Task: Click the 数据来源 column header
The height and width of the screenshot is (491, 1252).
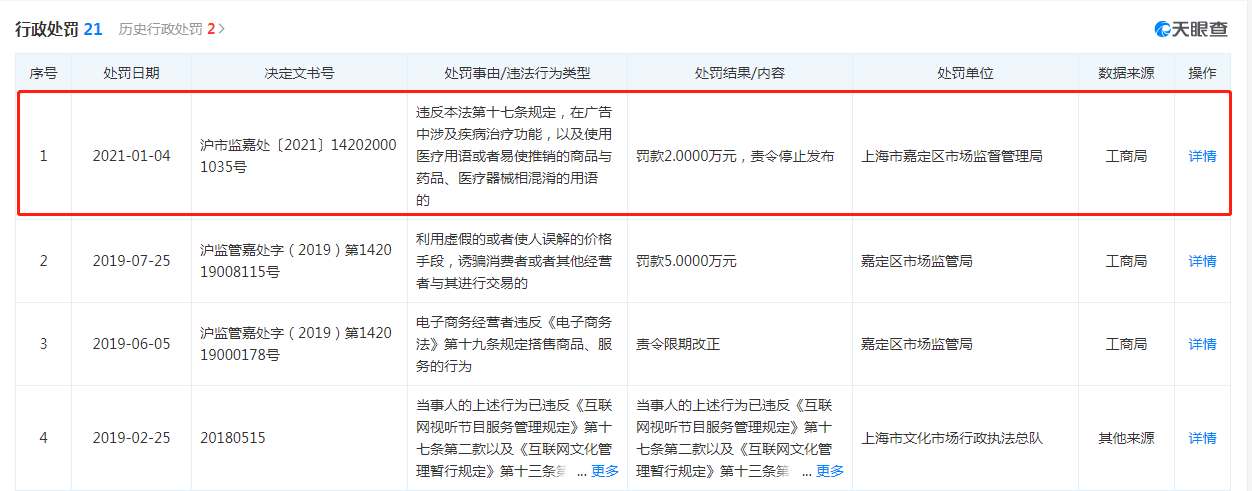Action: click(x=1126, y=74)
